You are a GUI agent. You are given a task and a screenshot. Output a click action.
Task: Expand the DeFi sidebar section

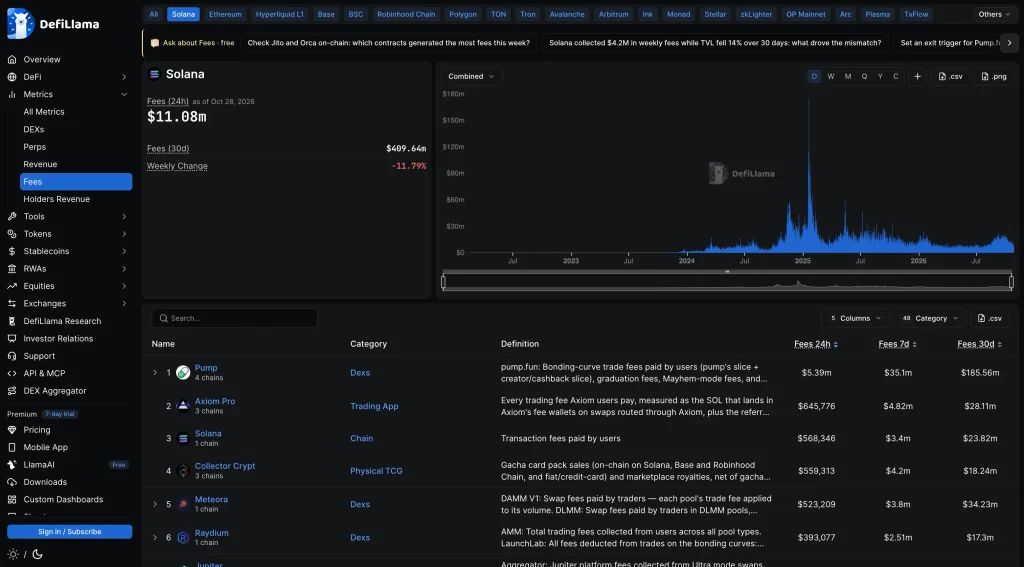124,77
